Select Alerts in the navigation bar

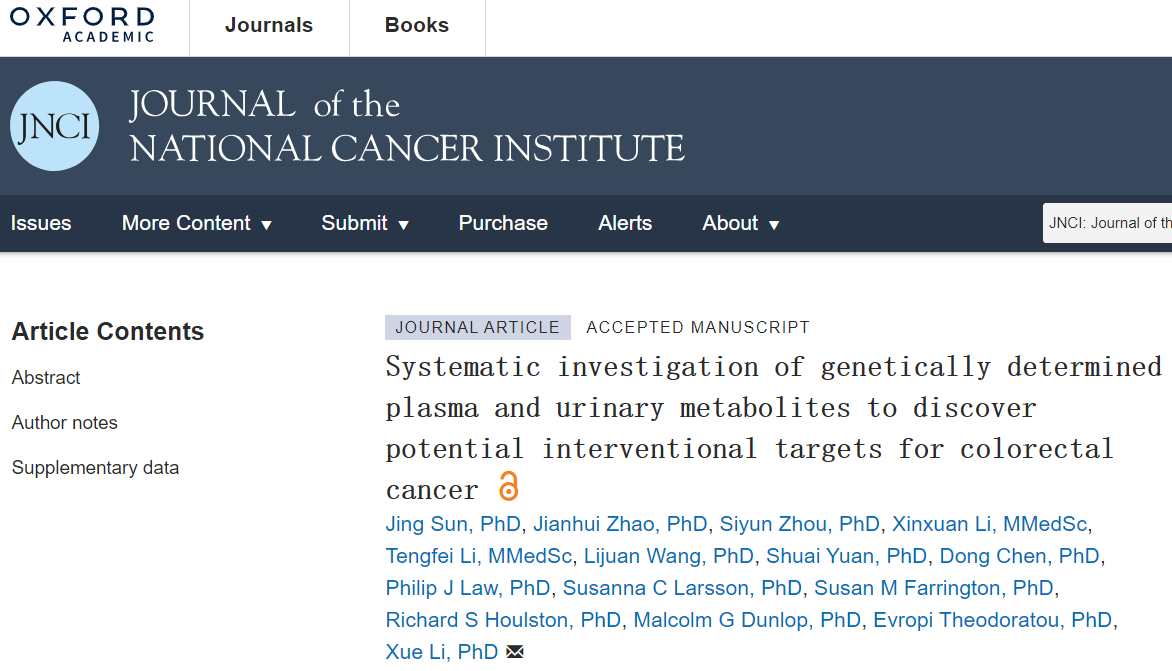(x=625, y=224)
